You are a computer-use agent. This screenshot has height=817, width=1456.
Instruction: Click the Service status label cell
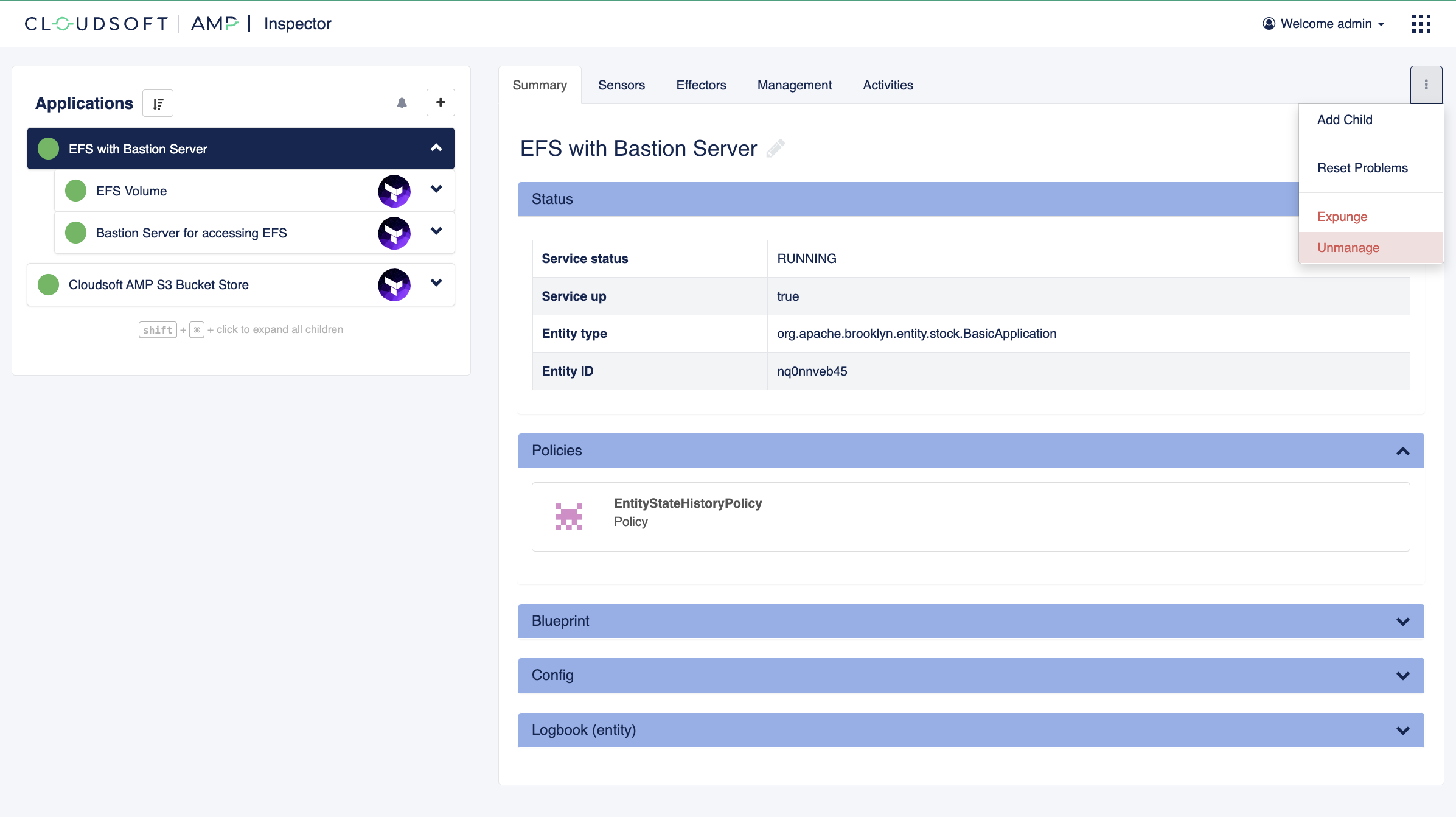[650, 259]
